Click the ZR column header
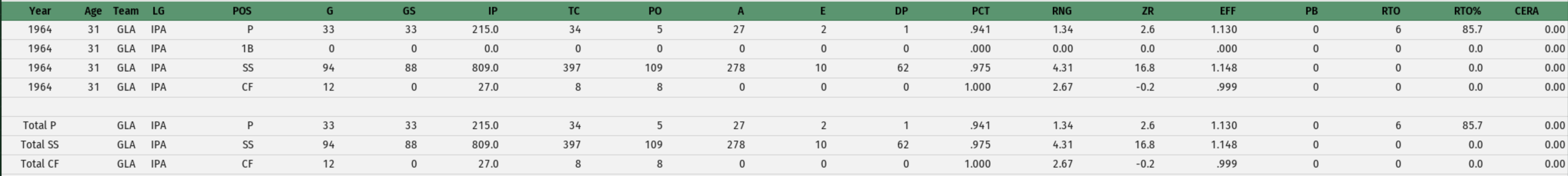 coord(1148,11)
